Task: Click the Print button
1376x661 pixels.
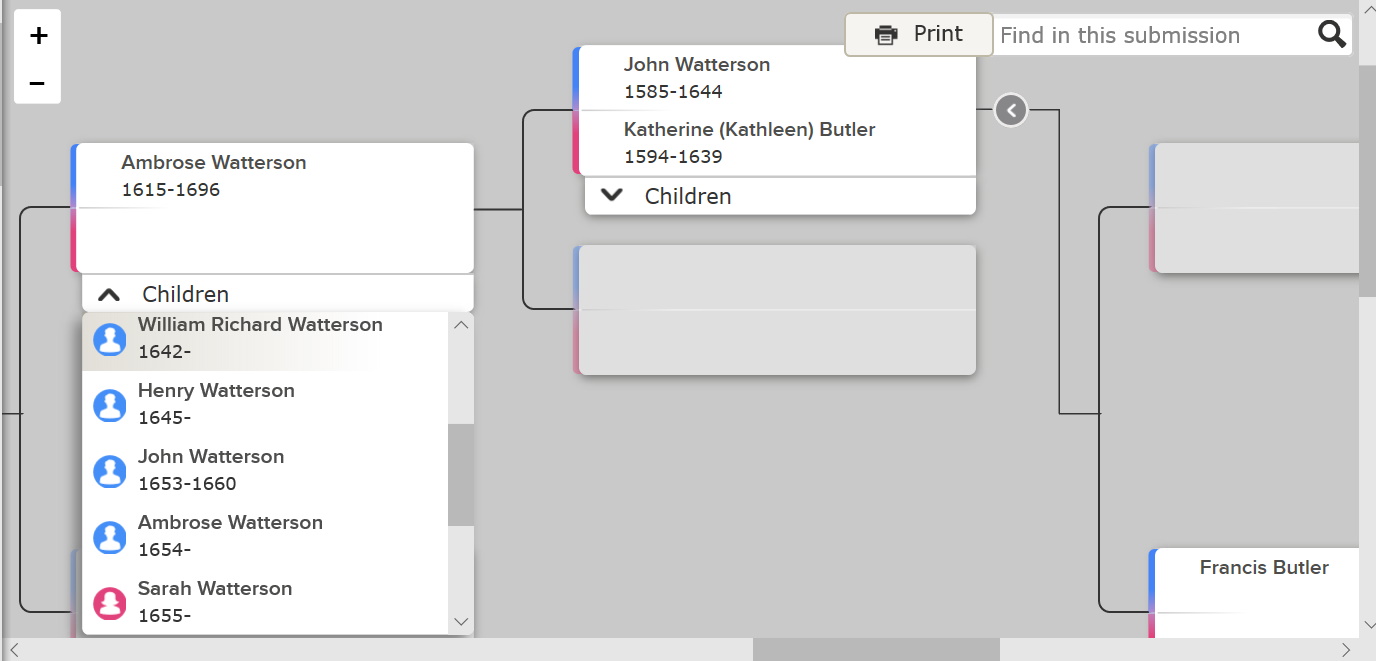Action: tap(919, 34)
